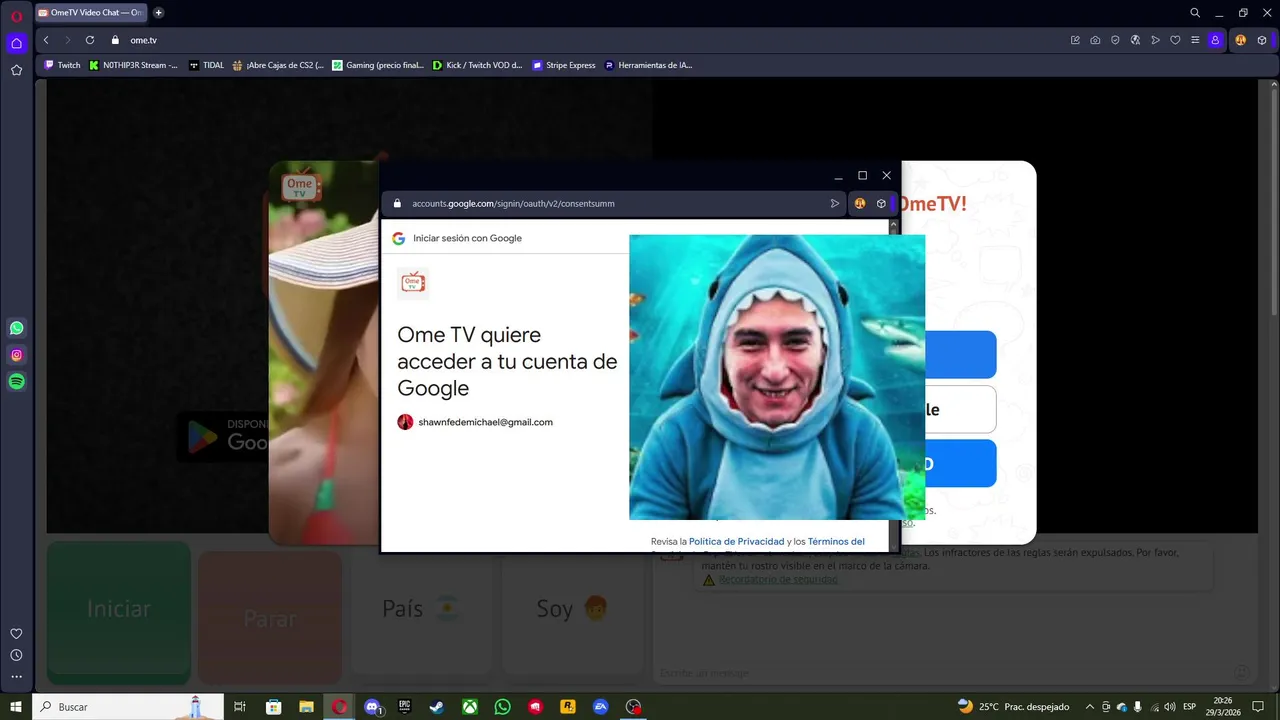Open the Windows Start menu
The width and height of the screenshot is (1280, 720).
pyautogui.click(x=16, y=706)
